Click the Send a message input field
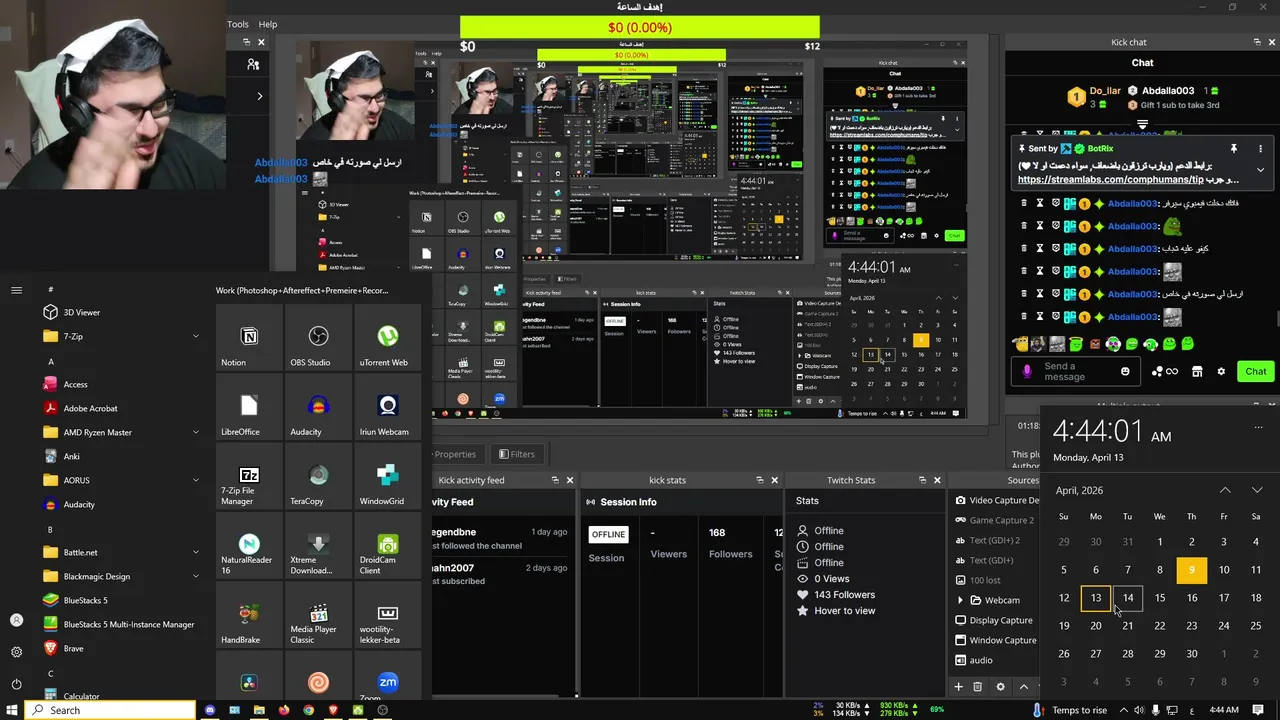The height and width of the screenshot is (720, 1280). (x=1078, y=371)
